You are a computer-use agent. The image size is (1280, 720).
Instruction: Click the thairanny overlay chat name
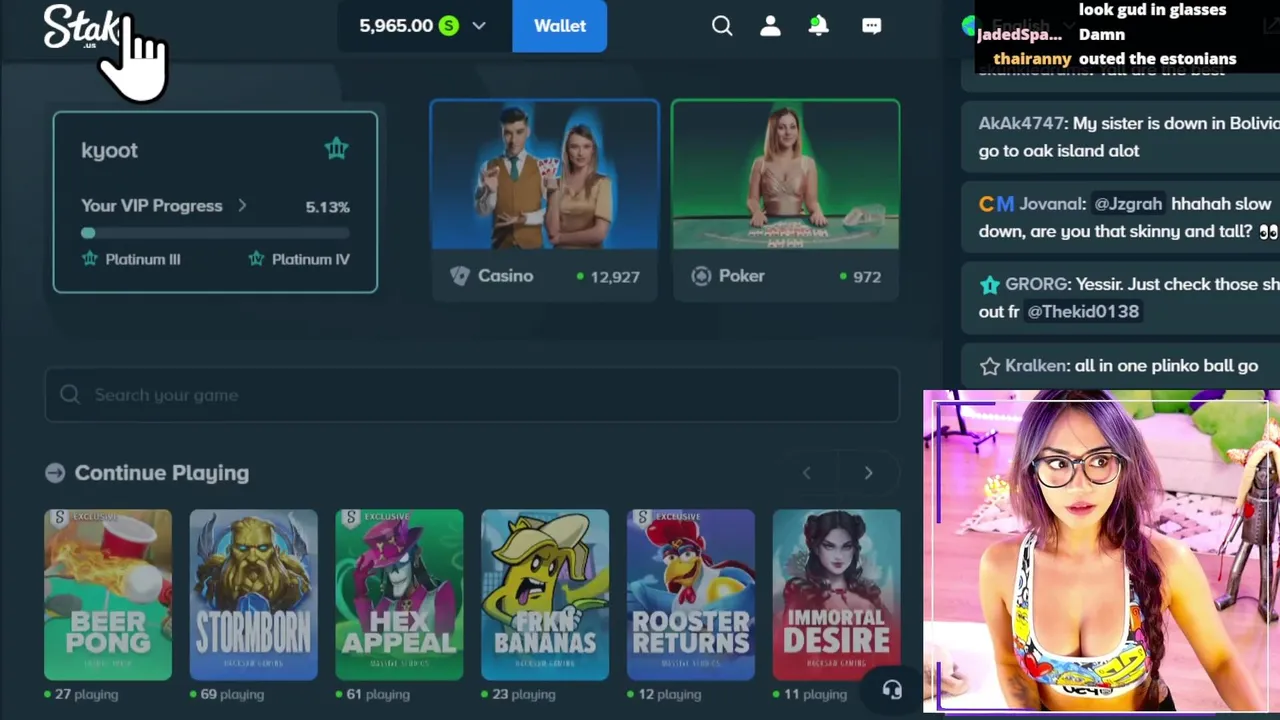1032,59
